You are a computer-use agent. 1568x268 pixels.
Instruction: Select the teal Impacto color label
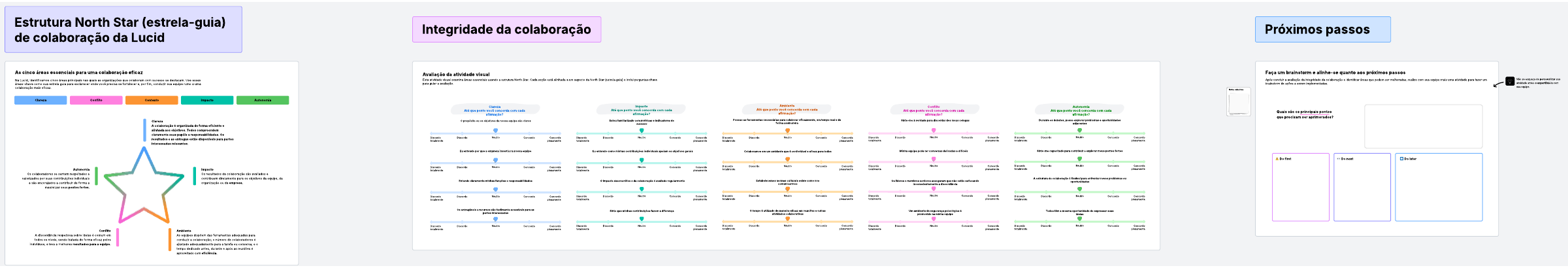tap(207, 100)
